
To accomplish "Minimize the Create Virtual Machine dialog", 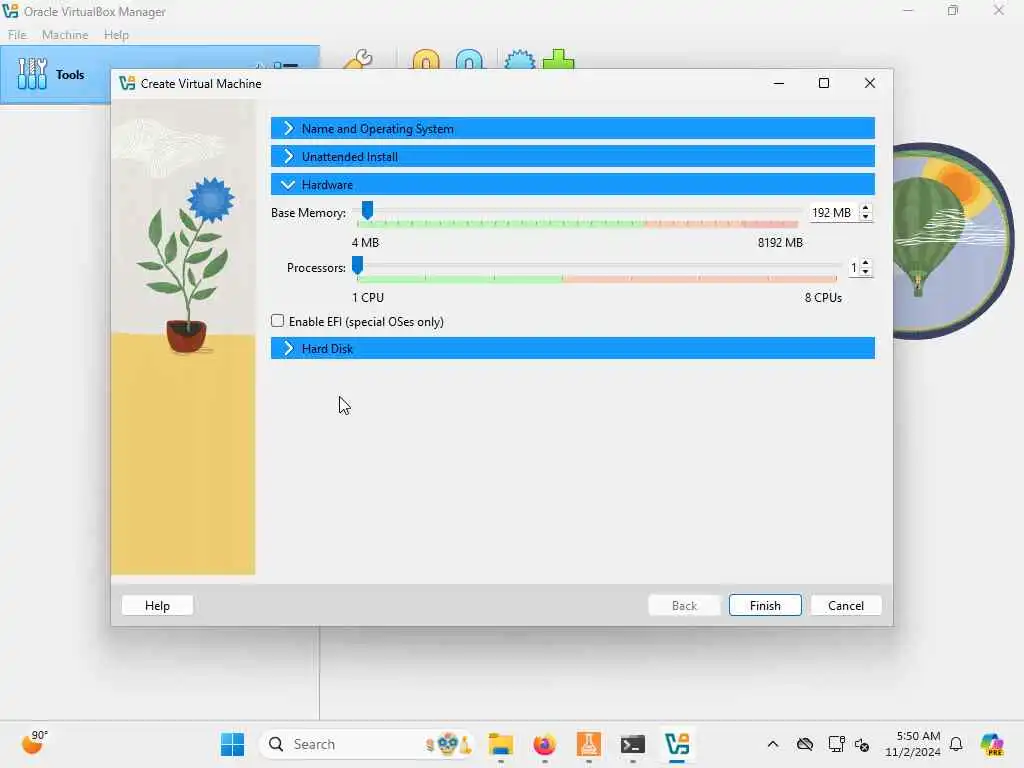I will pos(778,83).
